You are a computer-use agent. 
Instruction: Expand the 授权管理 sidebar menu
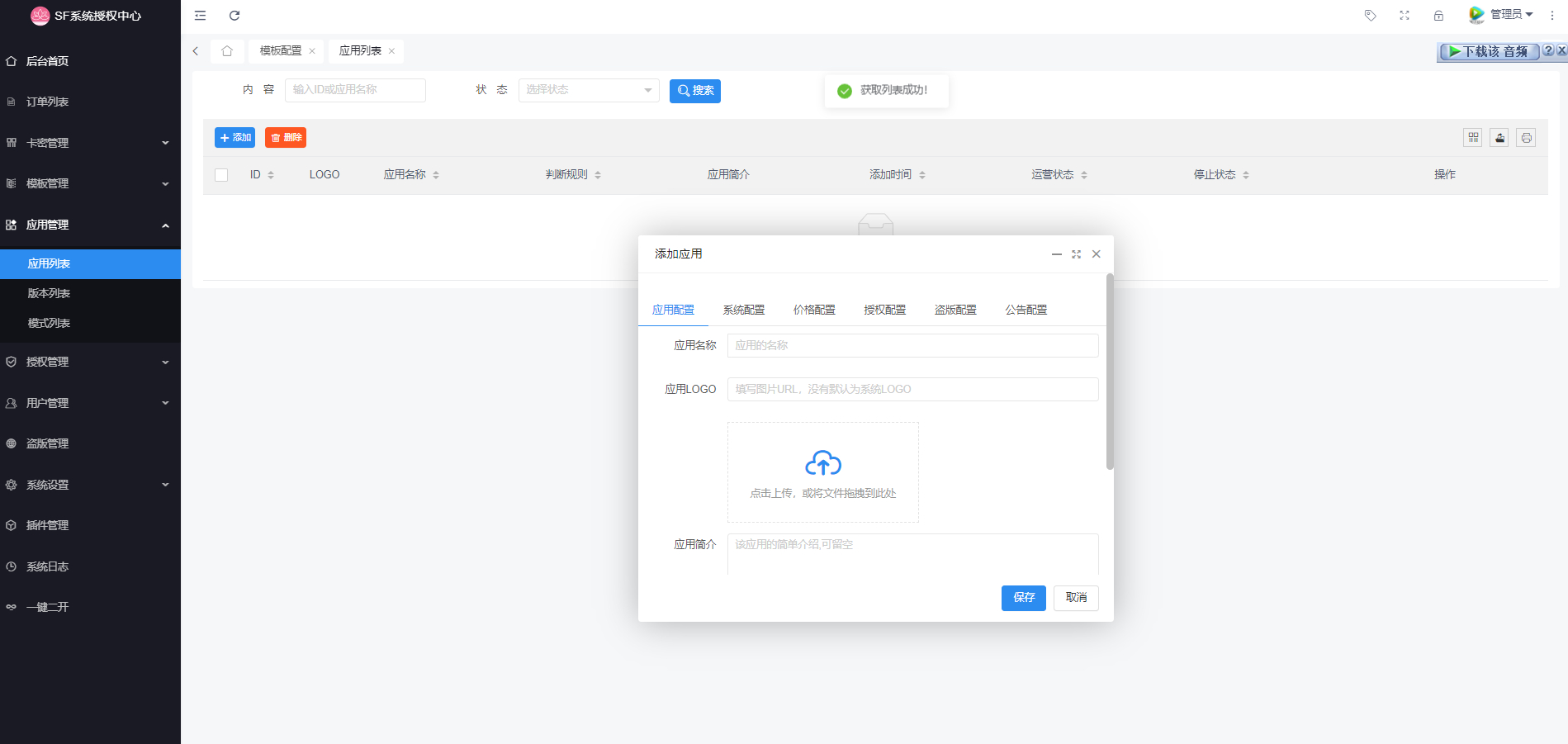tap(90, 362)
